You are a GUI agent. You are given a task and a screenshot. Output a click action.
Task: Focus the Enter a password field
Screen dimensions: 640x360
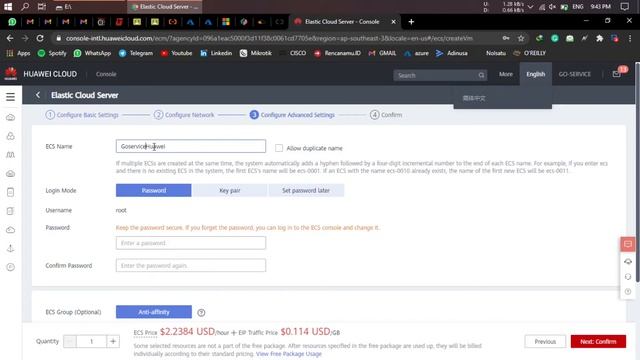(x=191, y=243)
